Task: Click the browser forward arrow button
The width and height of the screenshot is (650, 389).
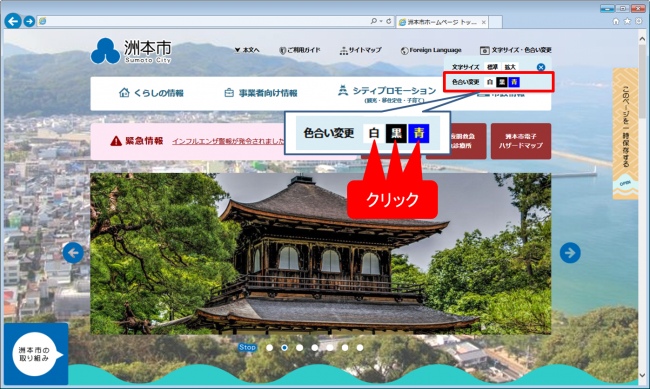Action: pos(29,21)
